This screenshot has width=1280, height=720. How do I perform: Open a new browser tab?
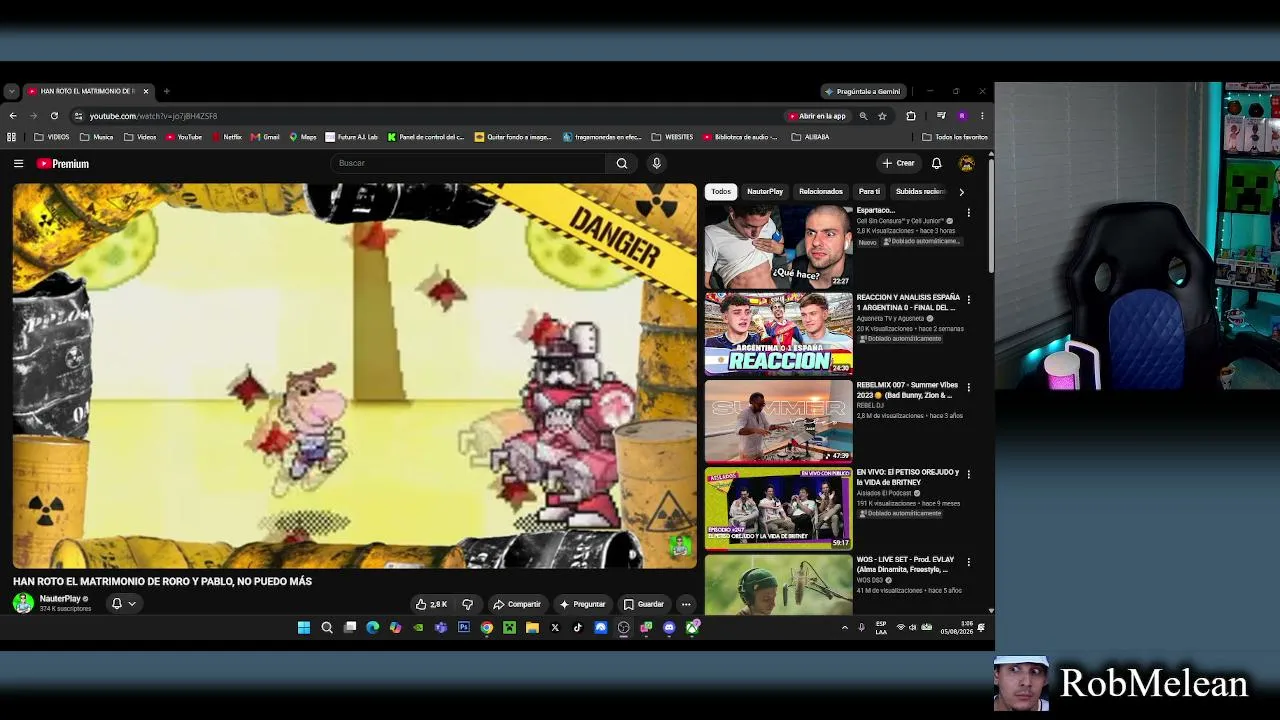click(x=166, y=91)
